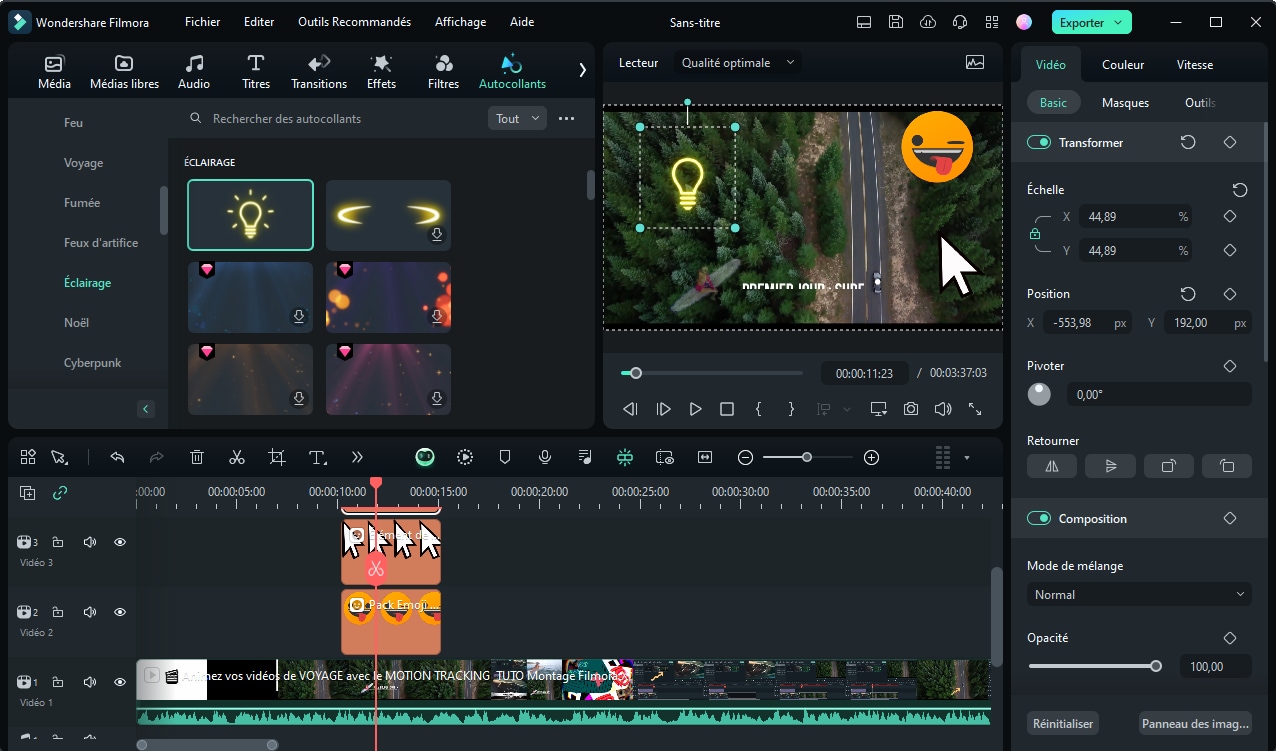
Task: Add keyframe for Transformer
Action: tap(1230, 143)
